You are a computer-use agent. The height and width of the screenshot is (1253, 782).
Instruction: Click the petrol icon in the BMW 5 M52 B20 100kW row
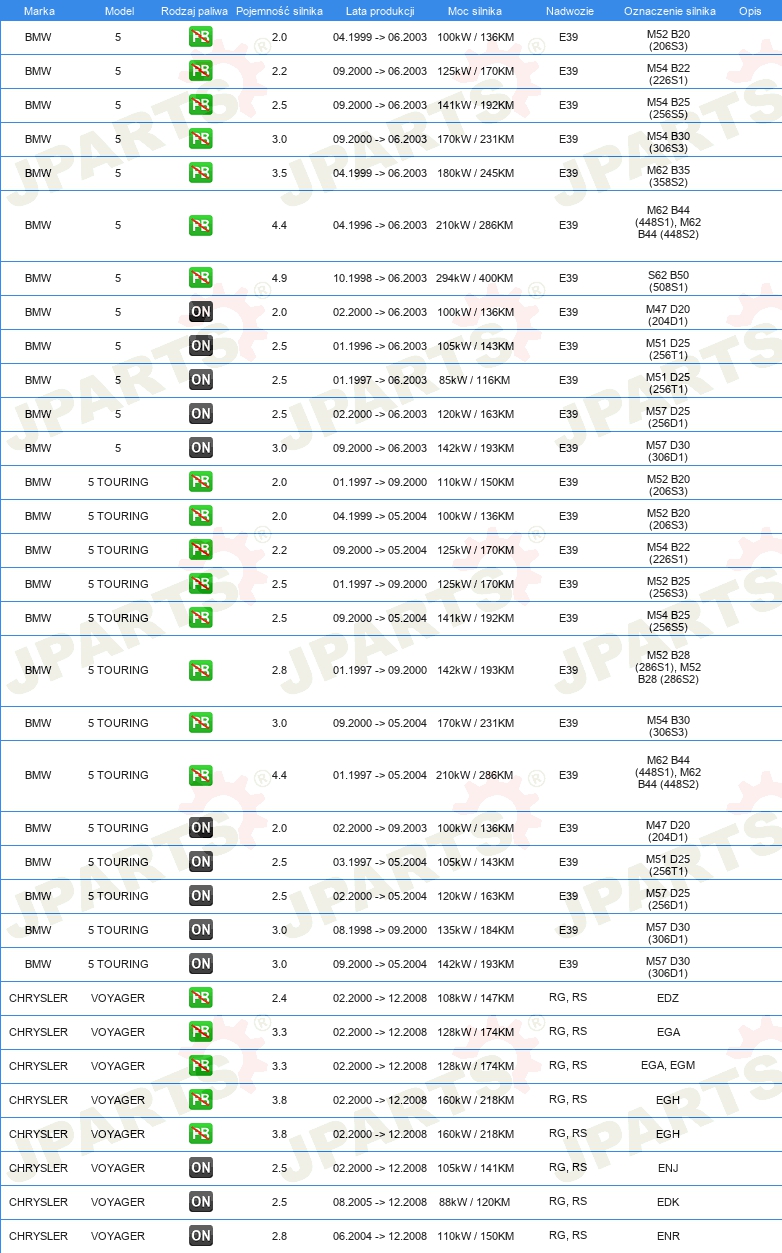(x=200, y=37)
